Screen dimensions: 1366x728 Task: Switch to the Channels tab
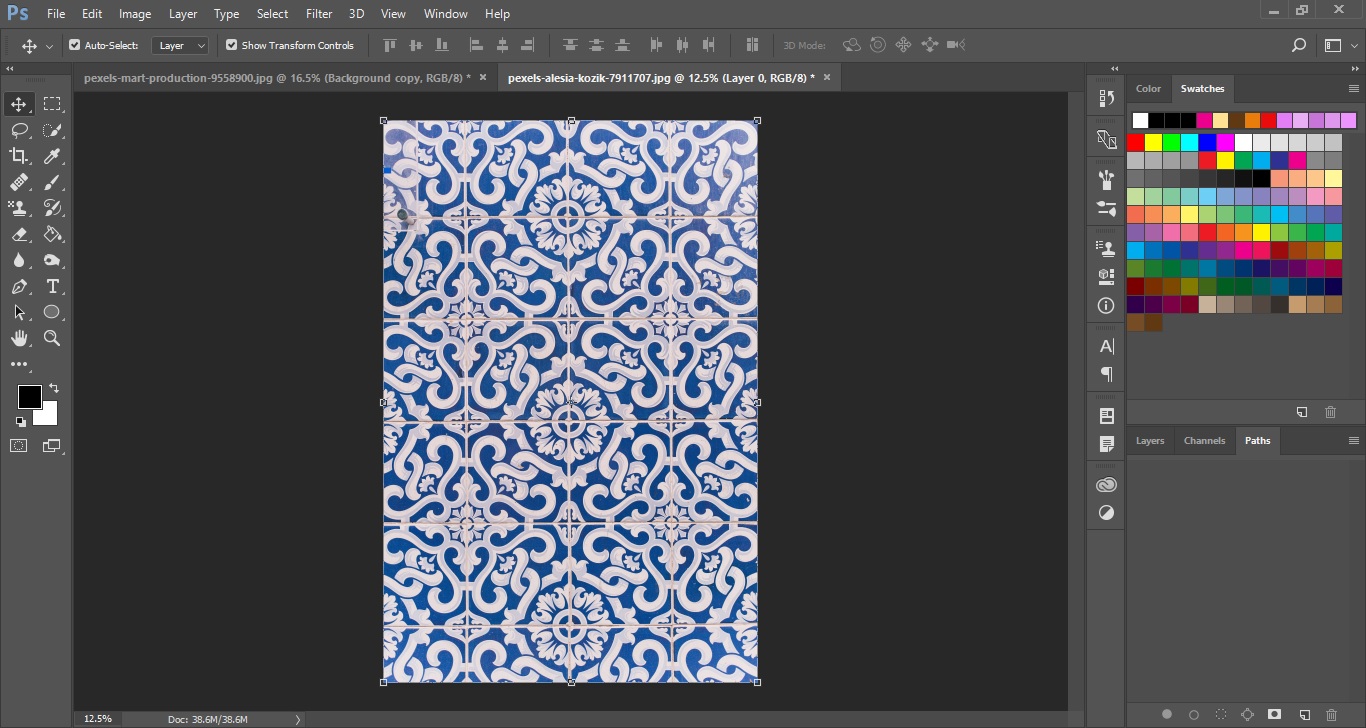pyautogui.click(x=1204, y=440)
